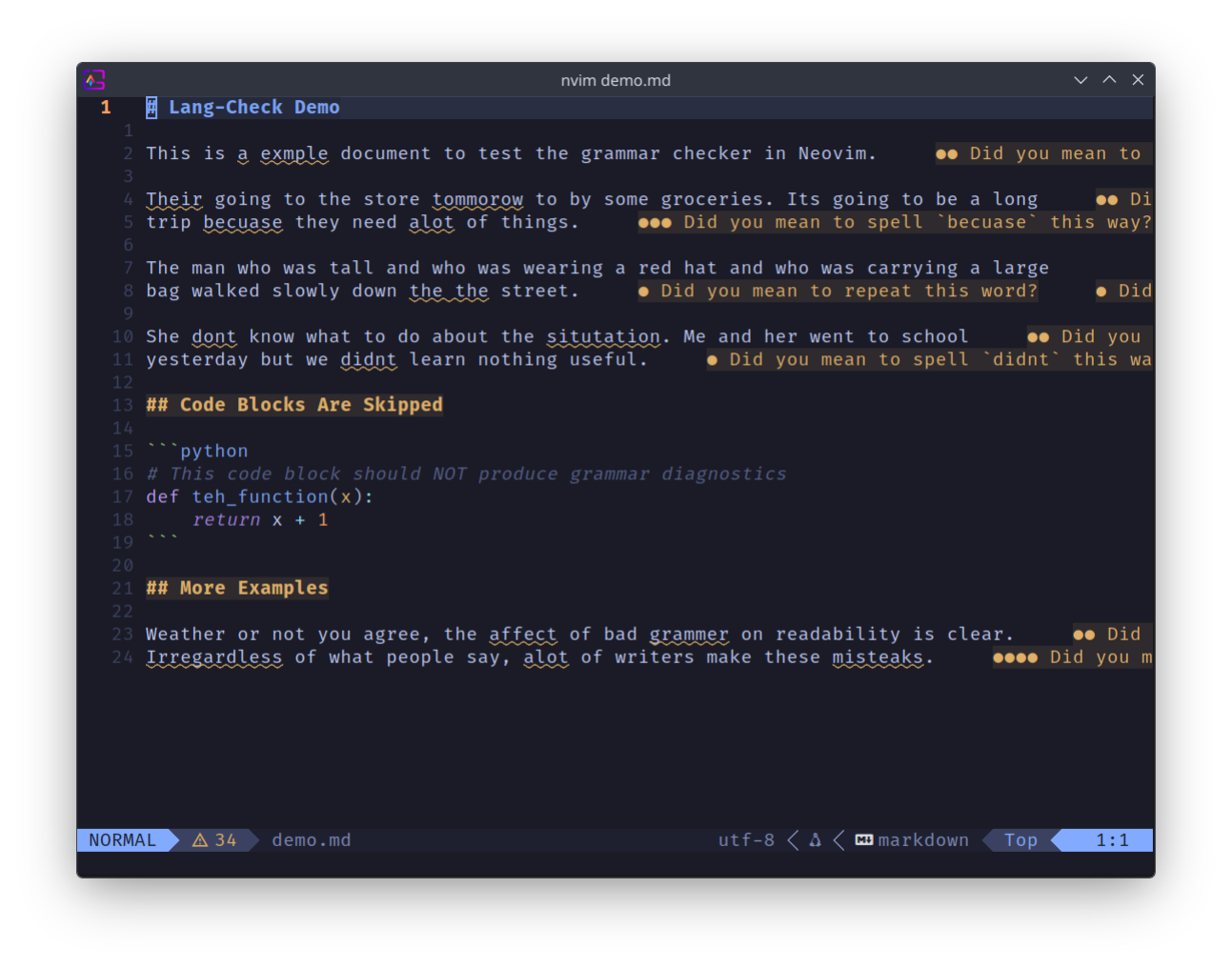The height and width of the screenshot is (969, 1232).
Task: Click line number 15 in the gutter
Action: tap(123, 451)
